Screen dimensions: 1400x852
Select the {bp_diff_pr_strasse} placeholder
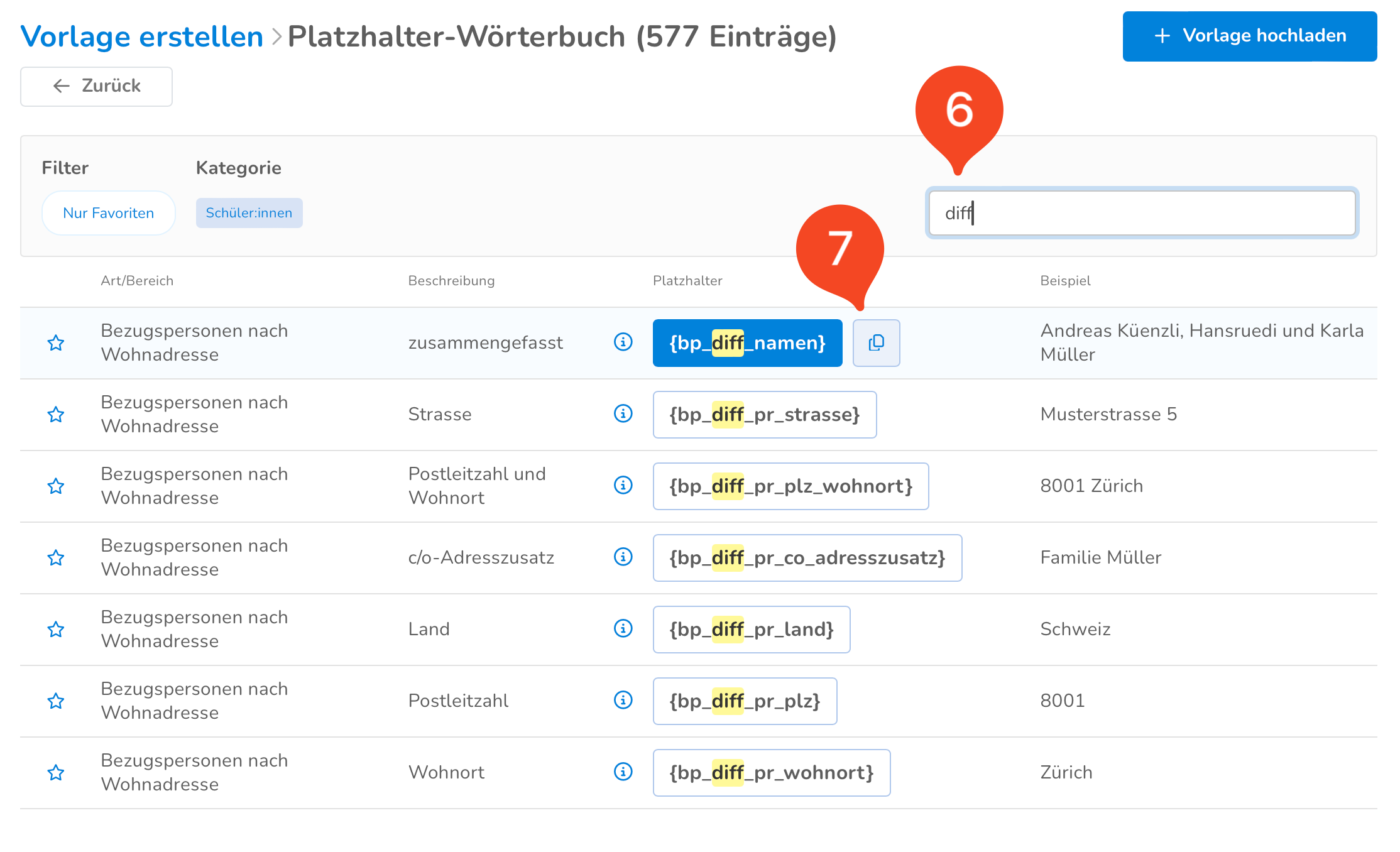pyautogui.click(x=764, y=415)
